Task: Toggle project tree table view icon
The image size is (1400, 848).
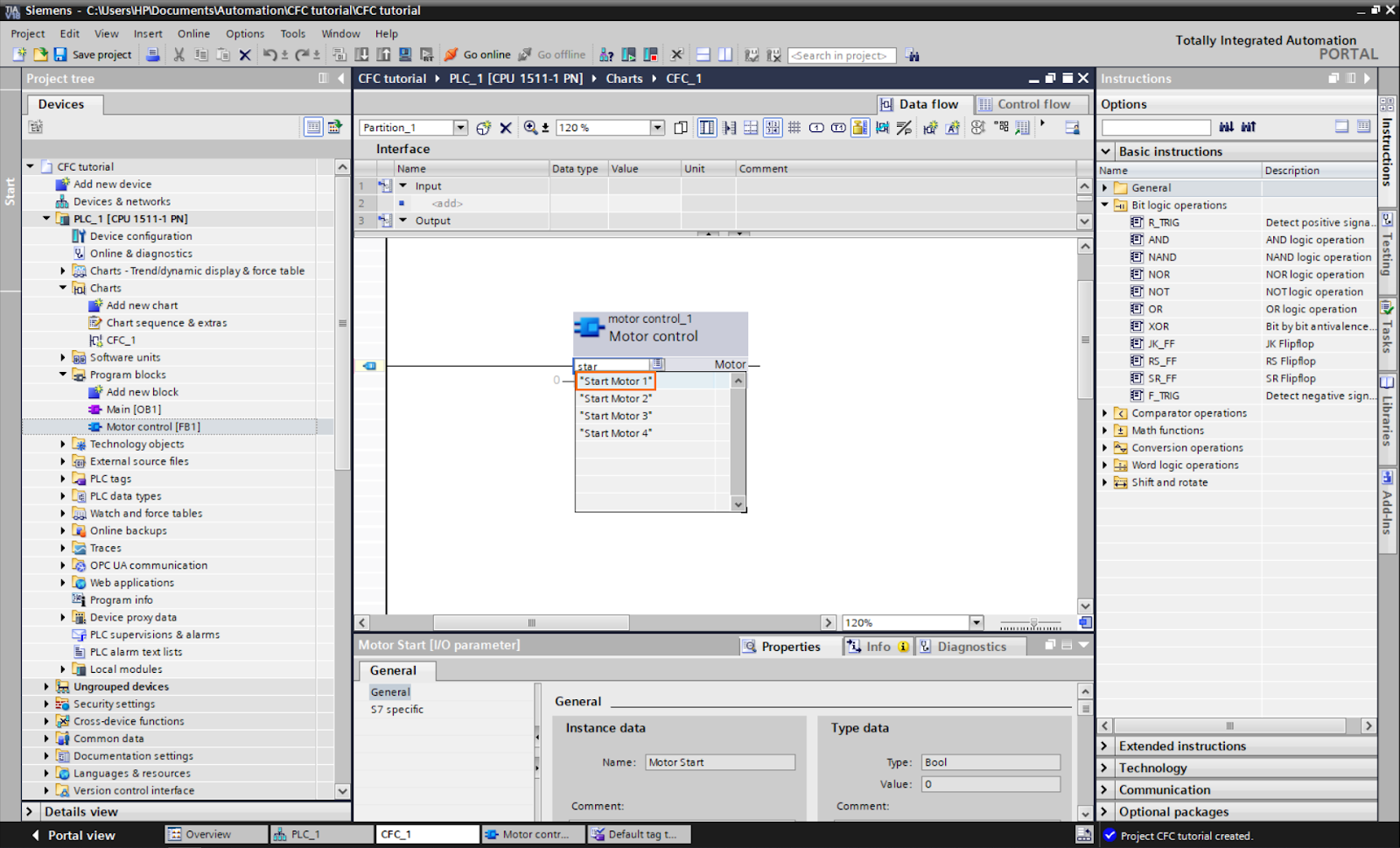Action: point(313,127)
